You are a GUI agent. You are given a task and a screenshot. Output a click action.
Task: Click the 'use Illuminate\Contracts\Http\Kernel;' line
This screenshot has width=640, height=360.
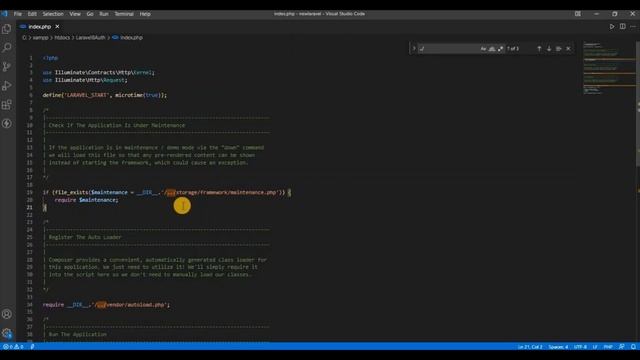[x=99, y=73]
